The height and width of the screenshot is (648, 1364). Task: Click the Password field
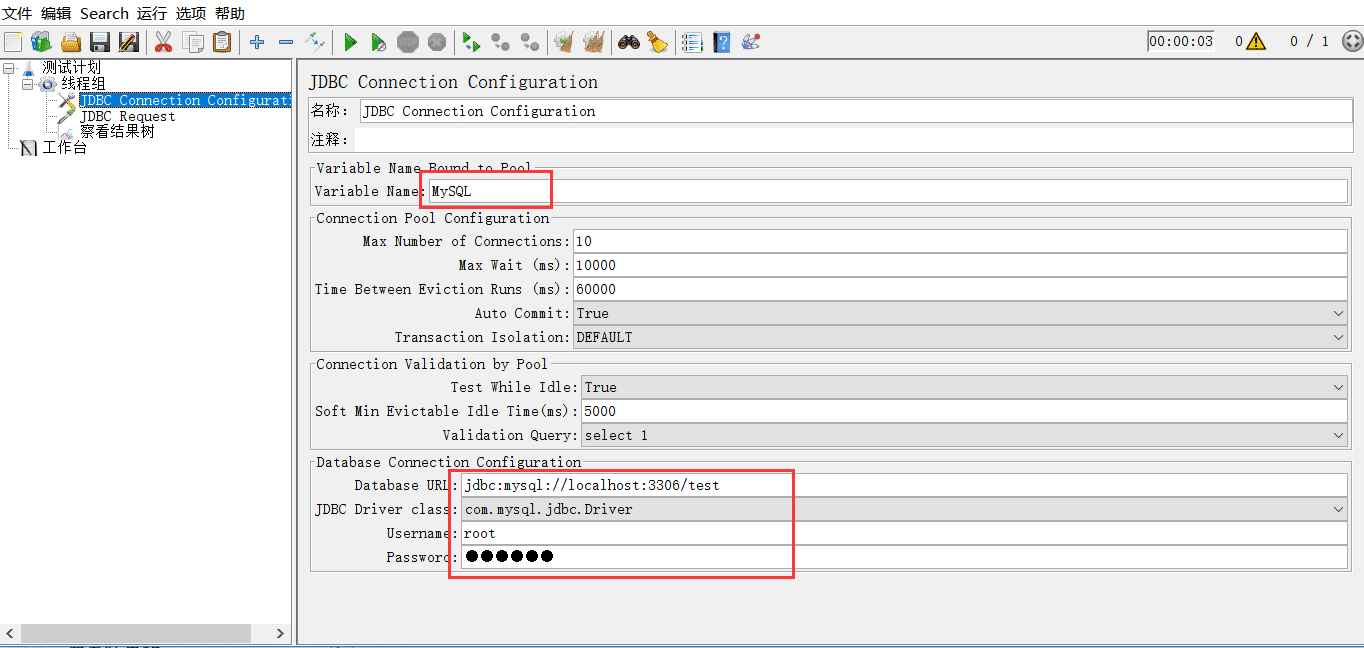point(905,557)
